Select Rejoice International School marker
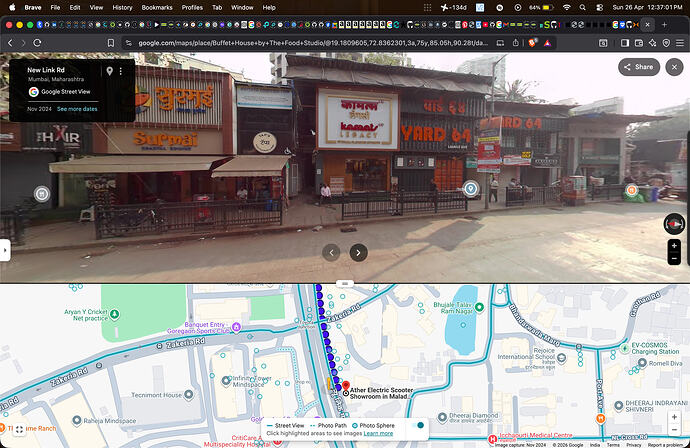690x448 pixels. [x=562, y=358]
